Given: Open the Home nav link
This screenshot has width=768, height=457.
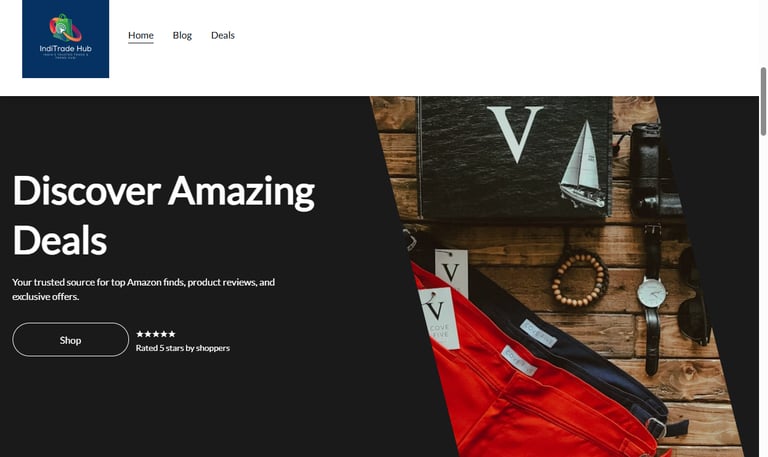Looking at the screenshot, I should [141, 35].
